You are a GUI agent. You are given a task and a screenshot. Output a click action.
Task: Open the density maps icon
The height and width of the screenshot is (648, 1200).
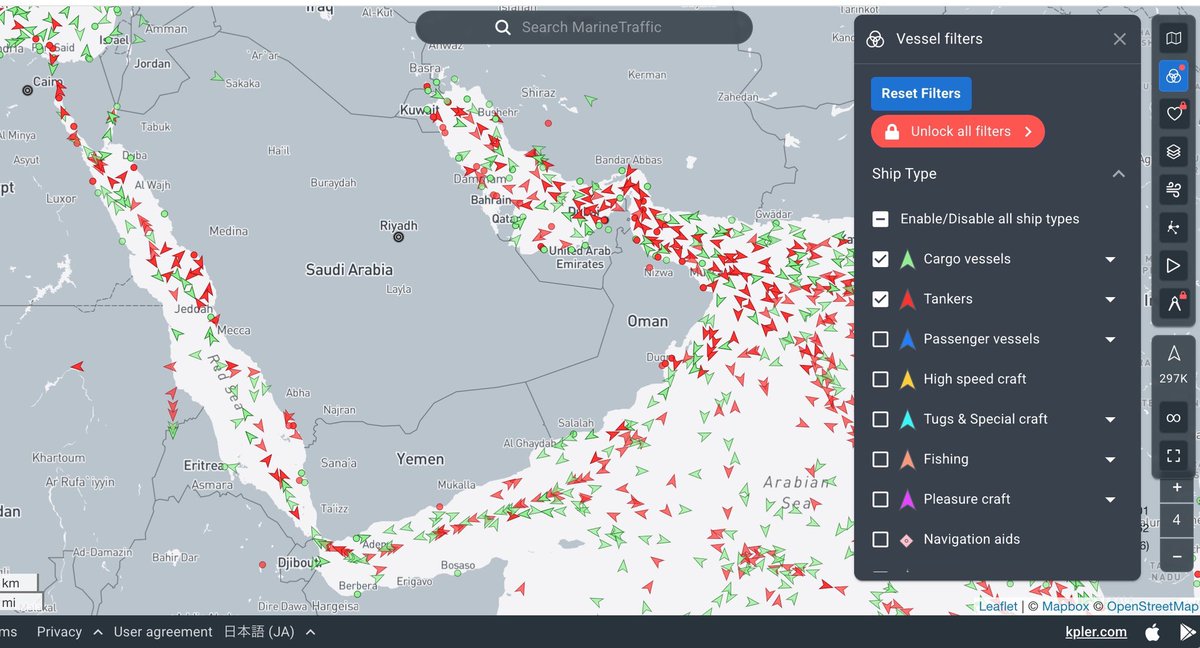[x=1173, y=227]
